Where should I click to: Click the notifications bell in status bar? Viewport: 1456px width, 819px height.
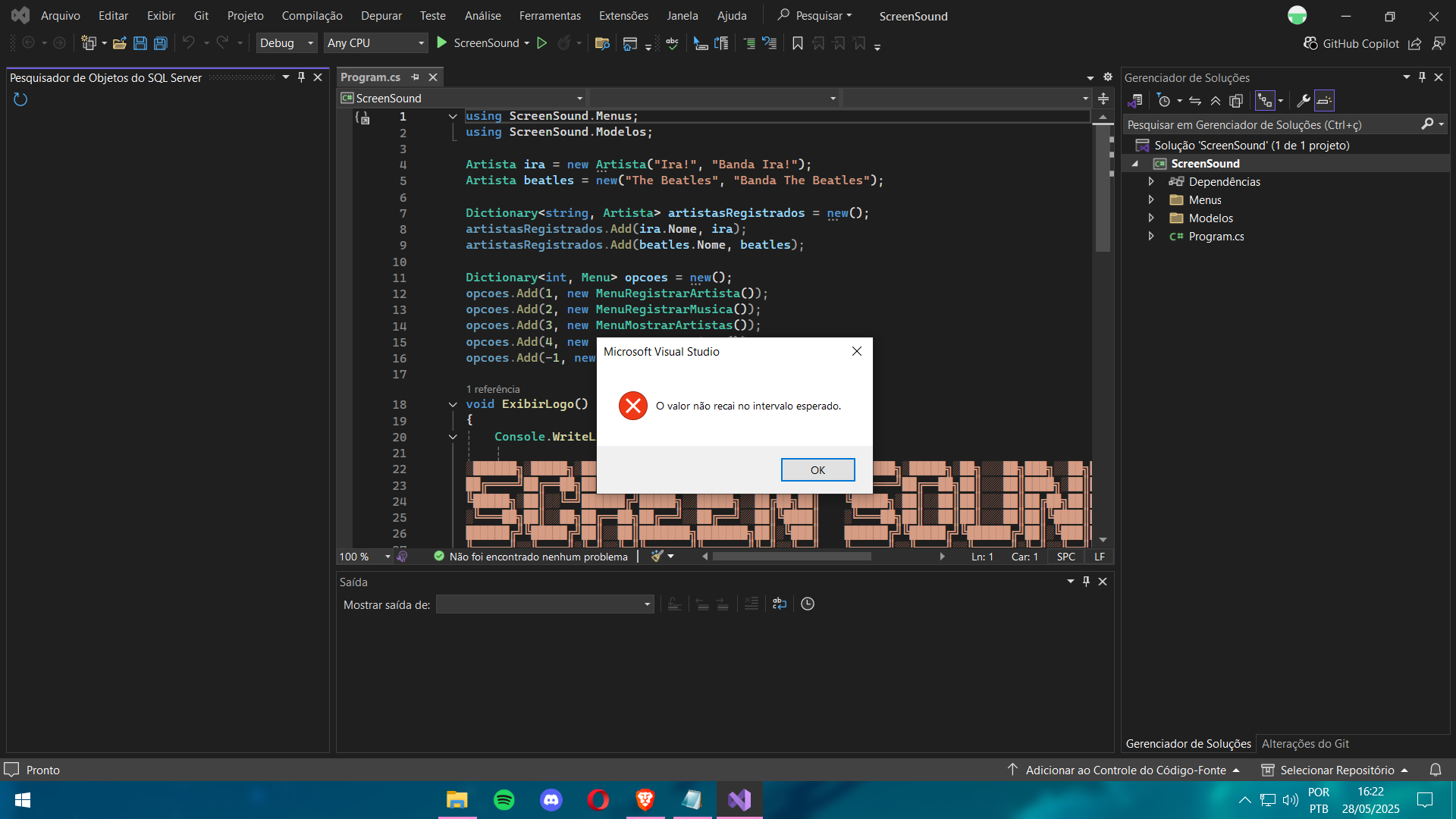click(x=1436, y=770)
